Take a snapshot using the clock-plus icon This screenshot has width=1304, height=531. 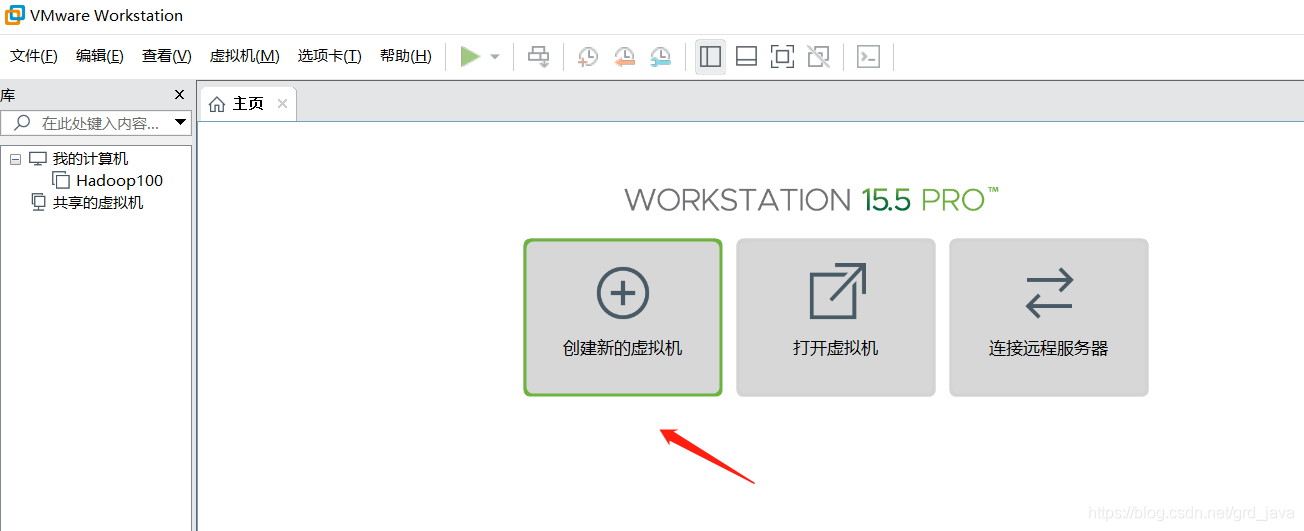(588, 57)
